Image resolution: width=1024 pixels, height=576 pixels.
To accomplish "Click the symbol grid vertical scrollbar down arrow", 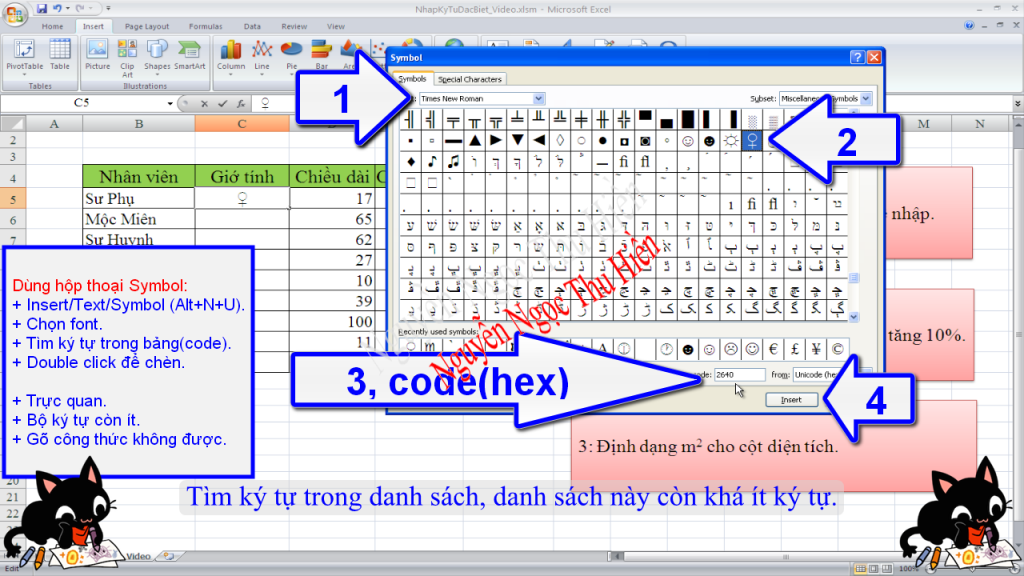I will point(853,317).
